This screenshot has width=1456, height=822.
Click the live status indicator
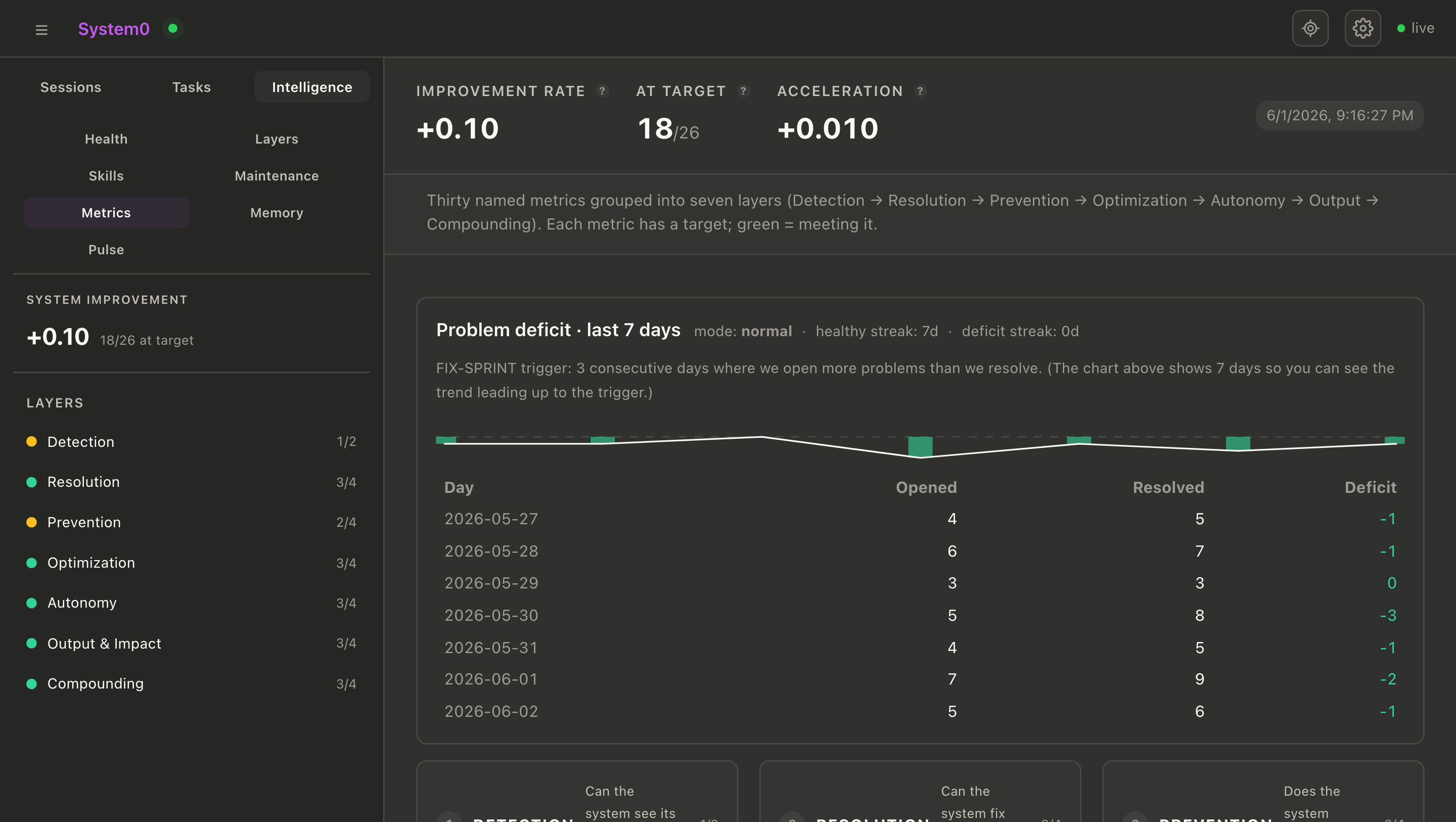(1416, 28)
